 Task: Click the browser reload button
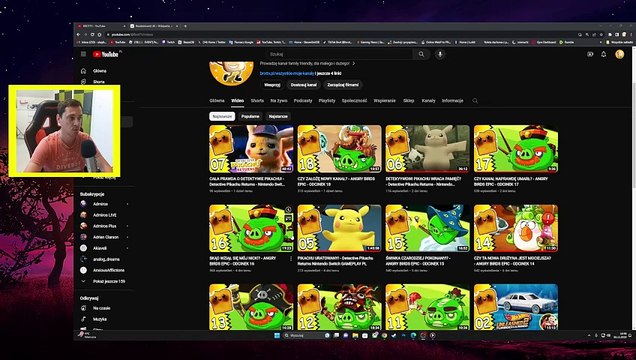pos(92,34)
